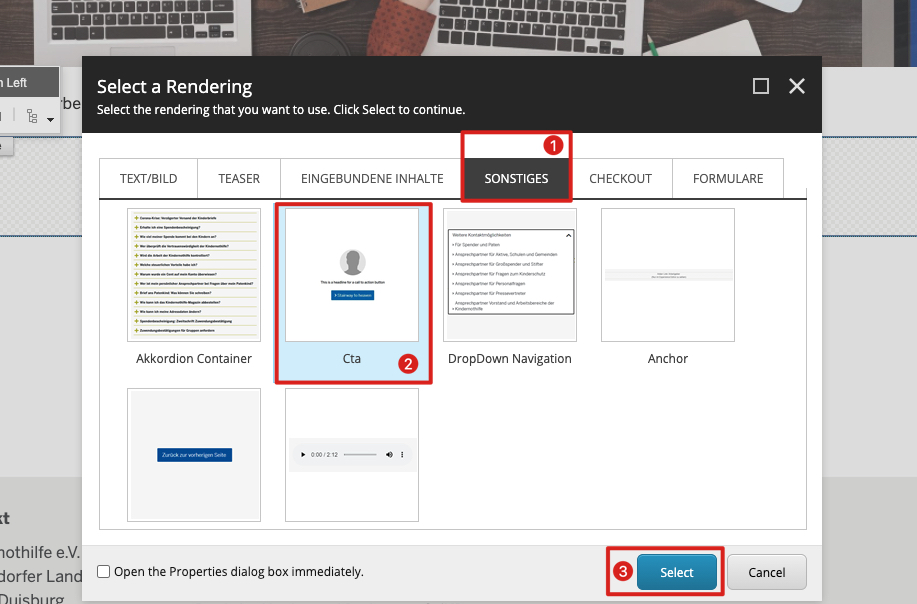Click the audio player progress slider
The image size is (917, 604).
[359, 454]
